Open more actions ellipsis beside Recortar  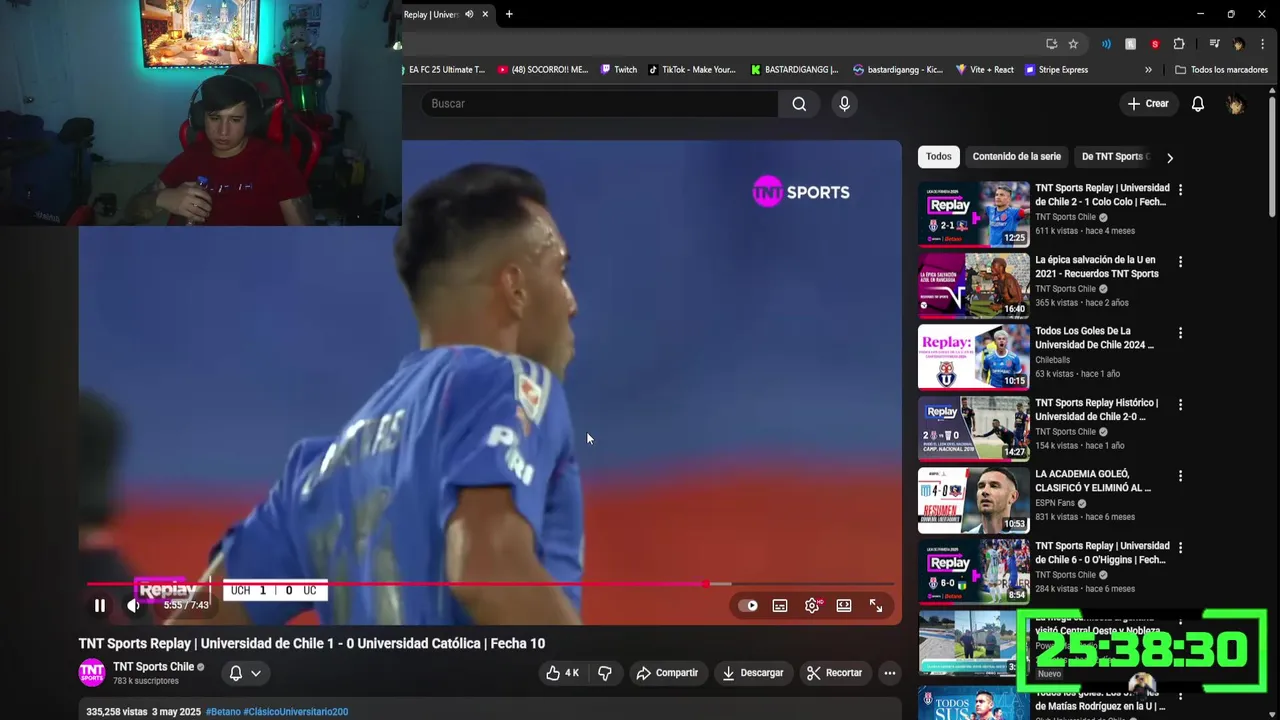coord(889,673)
